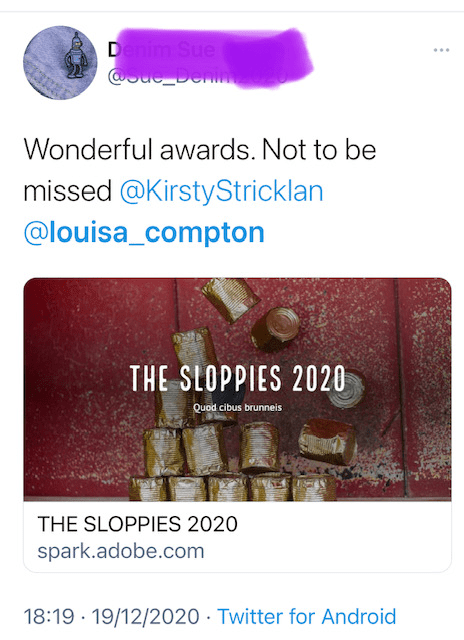The image size is (464, 640).
Task: Click the silver tin can at the heading's right end
Action: coord(347,389)
